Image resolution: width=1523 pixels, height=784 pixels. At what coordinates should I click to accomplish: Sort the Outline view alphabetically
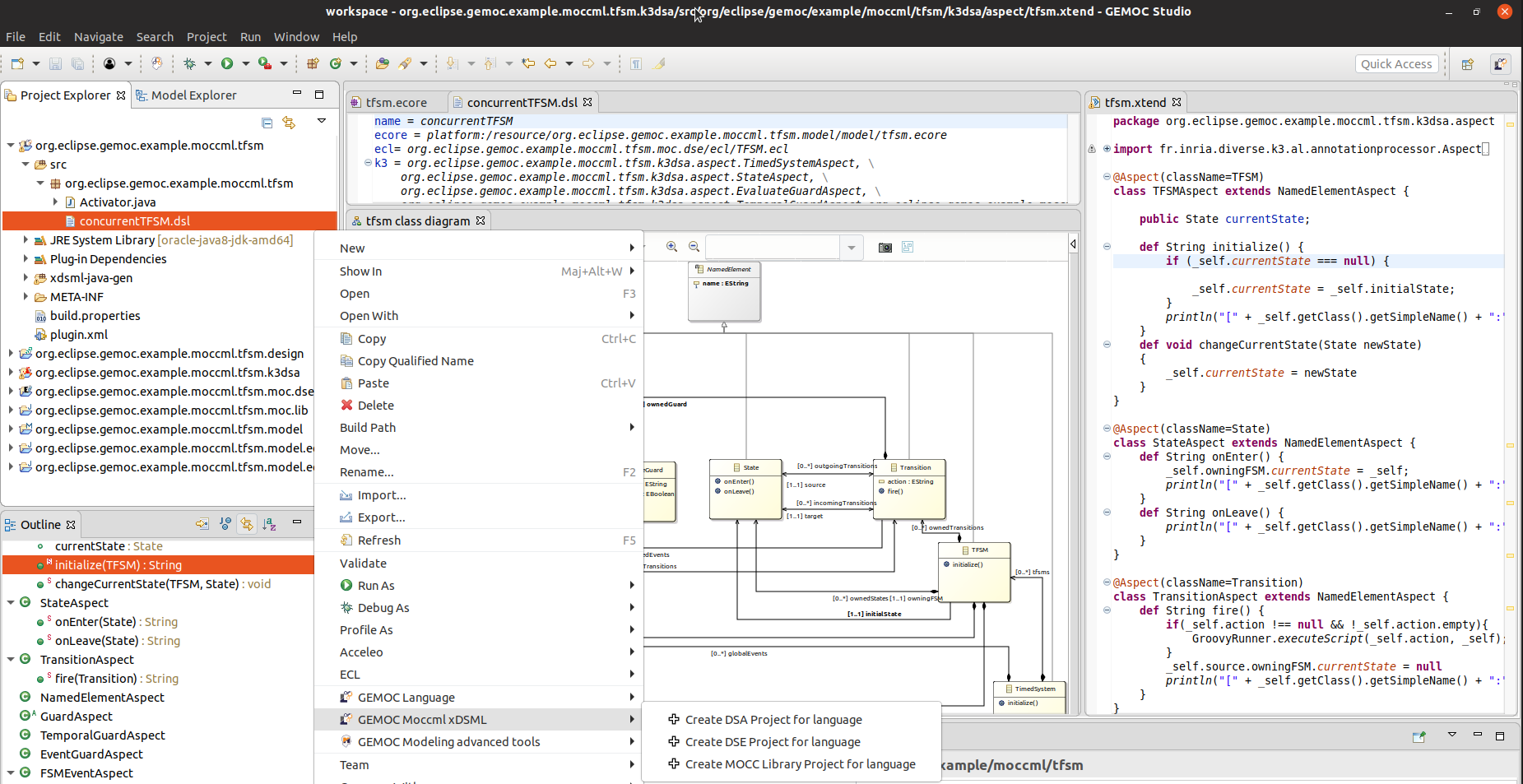[x=269, y=524]
